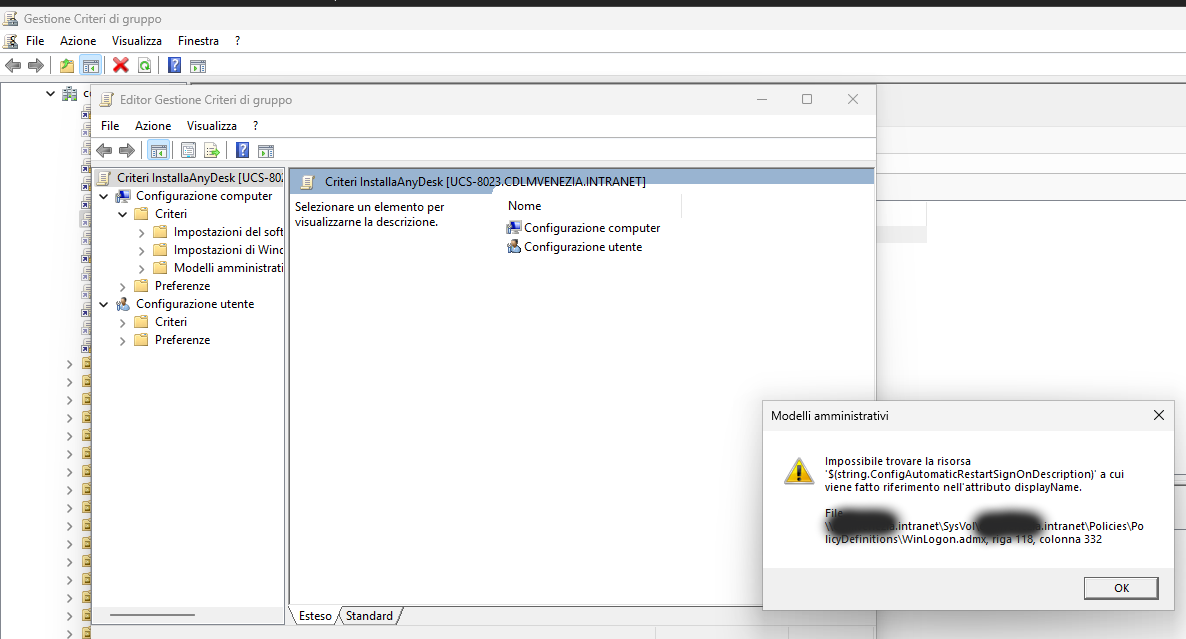
Task: Open File menu in Gestione Criteri di gruppo
Action: (35, 41)
